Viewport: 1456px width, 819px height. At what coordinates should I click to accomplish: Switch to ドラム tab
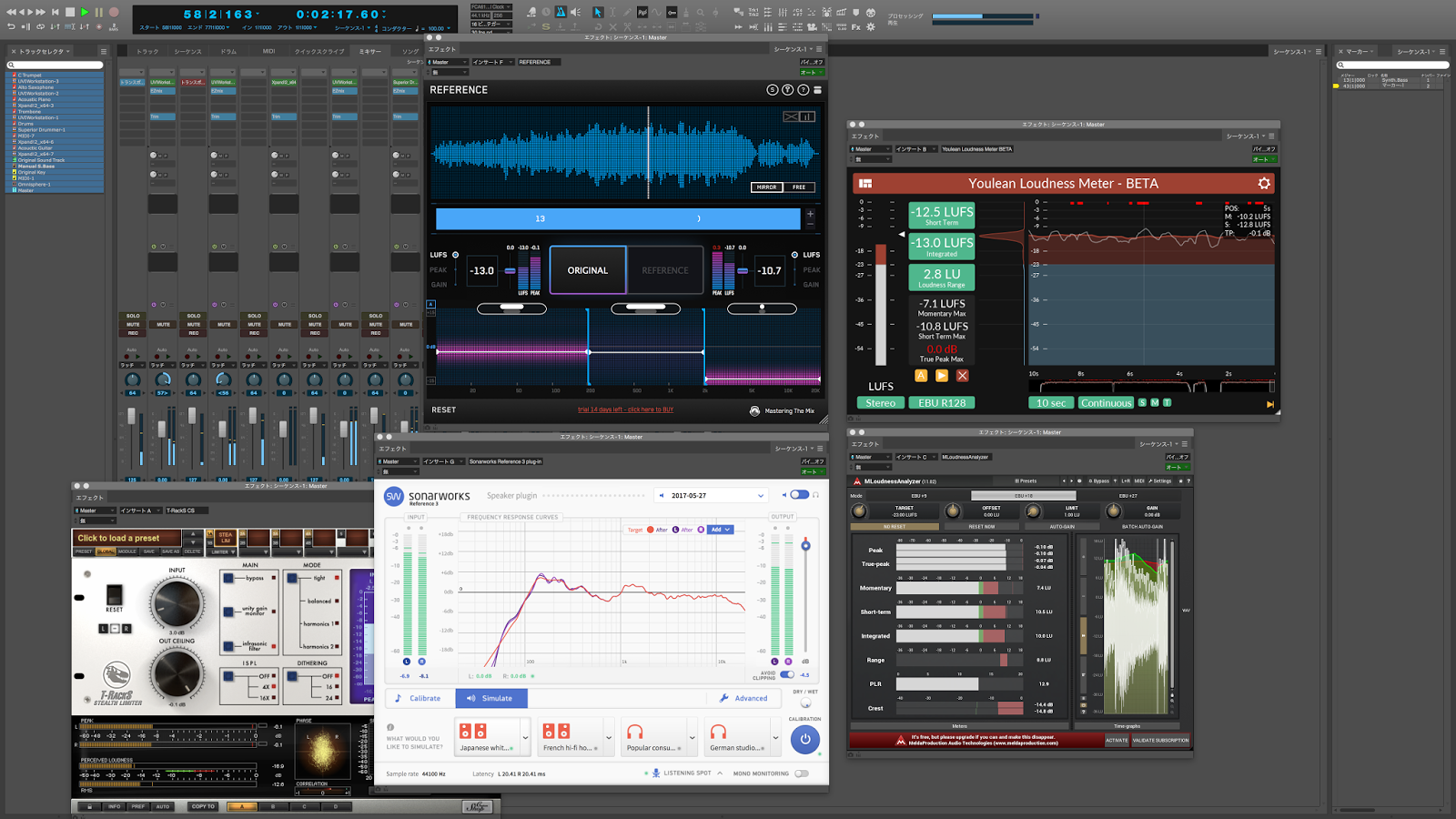228,51
